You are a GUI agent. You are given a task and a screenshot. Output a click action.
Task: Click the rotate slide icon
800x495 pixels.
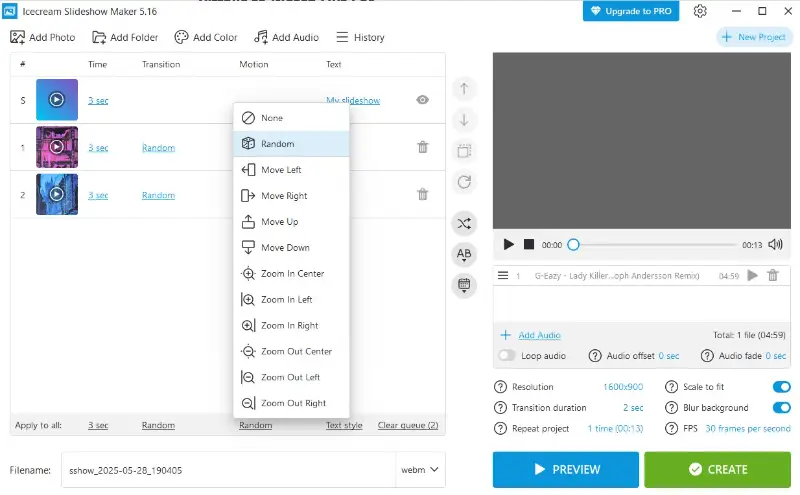464,182
